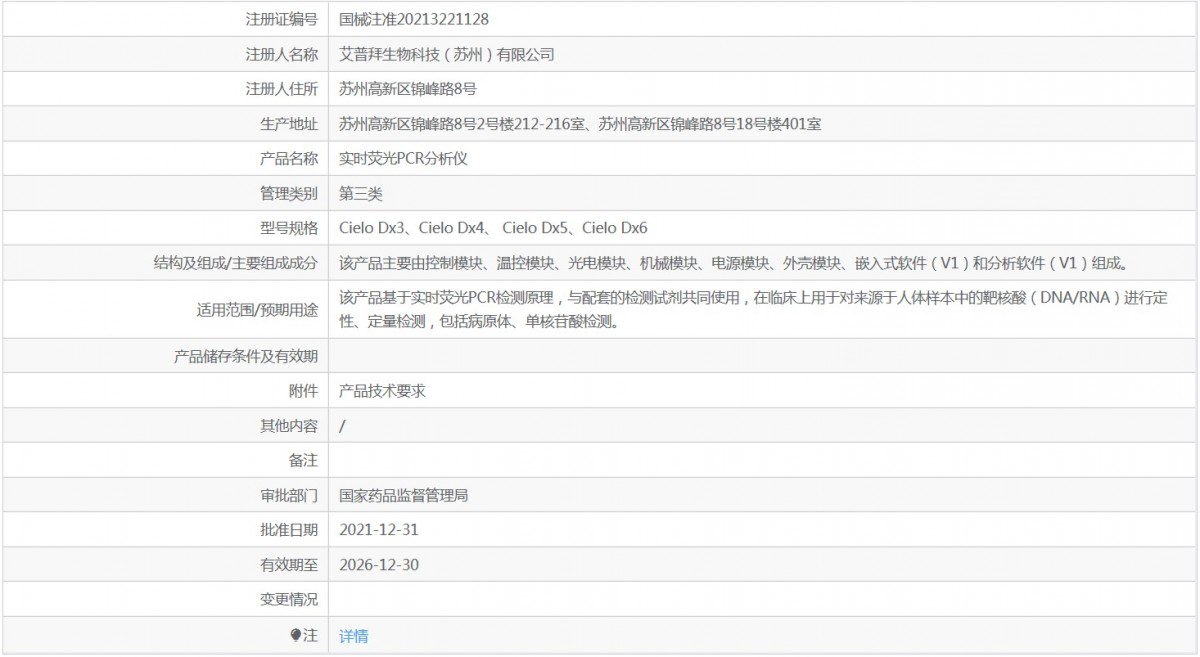Click the 型号规格 label
The height and width of the screenshot is (657, 1200).
click(289, 228)
